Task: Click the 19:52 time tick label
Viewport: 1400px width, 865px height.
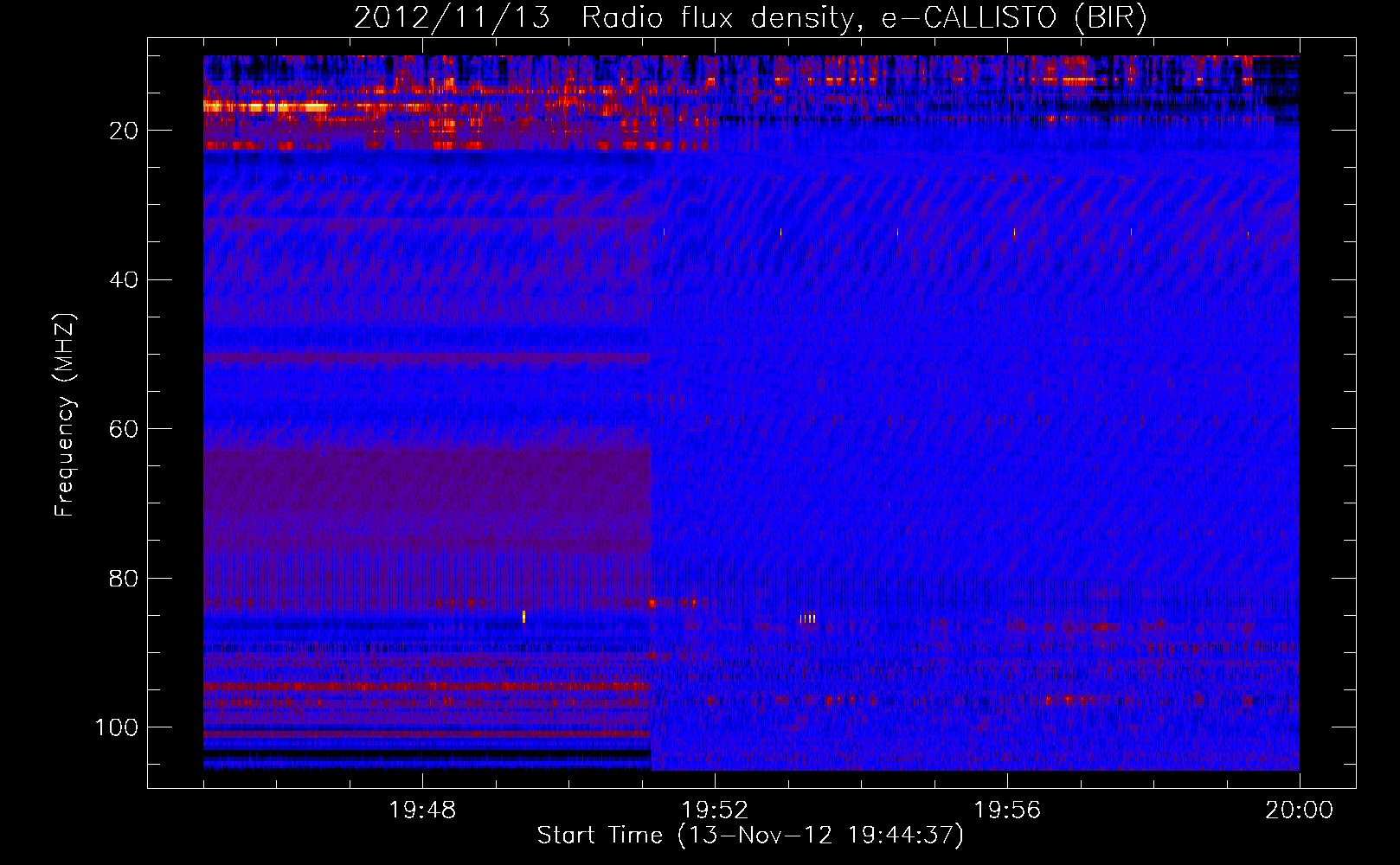Action: click(715, 811)
